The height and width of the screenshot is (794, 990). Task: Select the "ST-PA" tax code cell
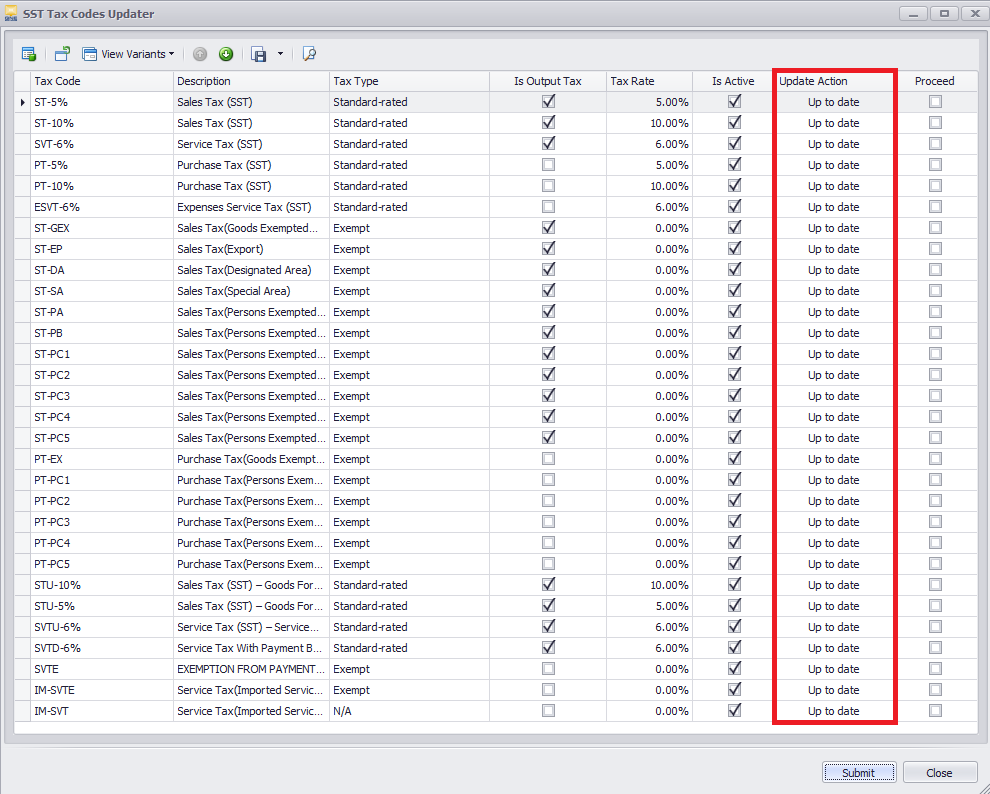coord(102,312)
